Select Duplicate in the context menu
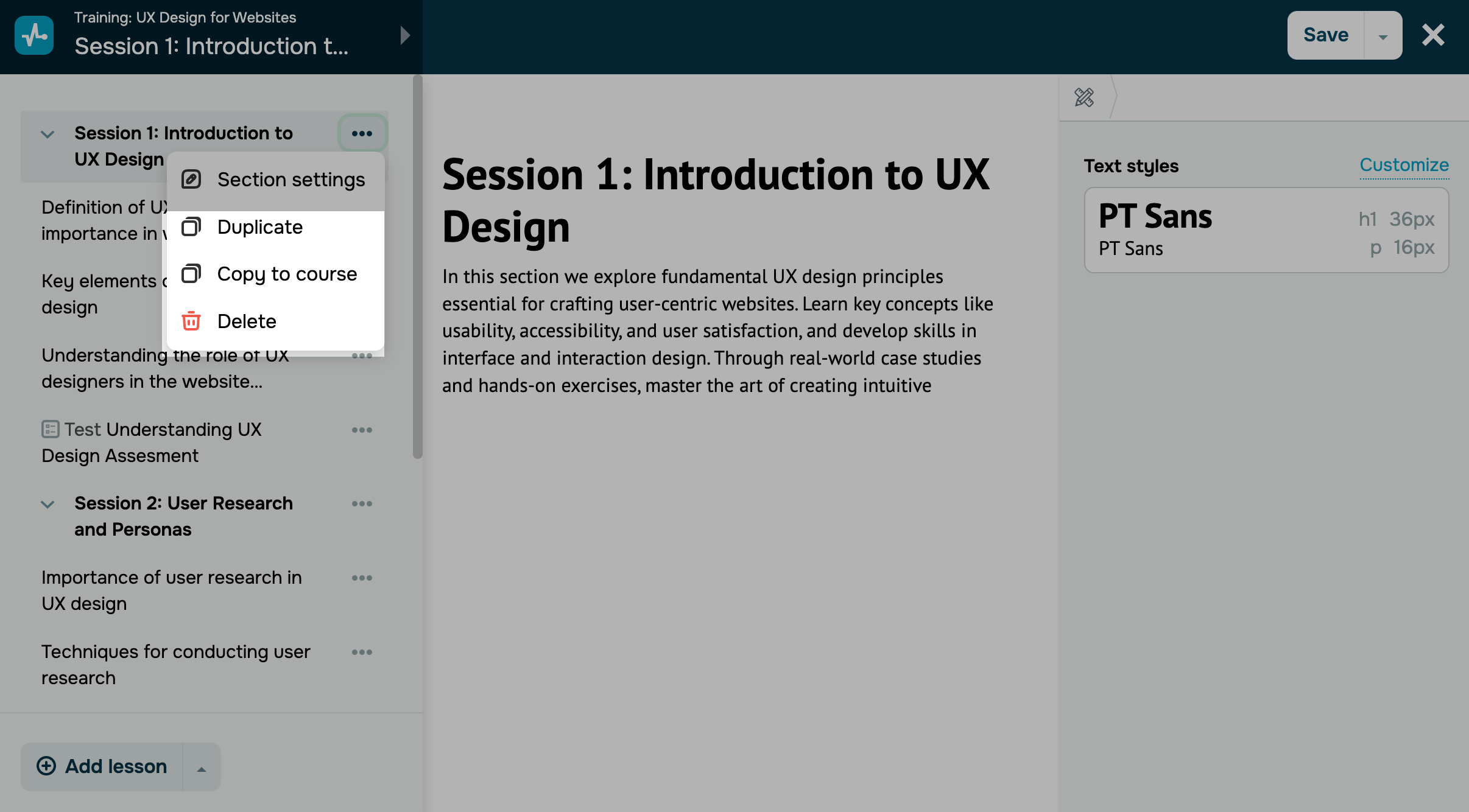This screenshot has width=1469, height=812. tap(275, 227)
